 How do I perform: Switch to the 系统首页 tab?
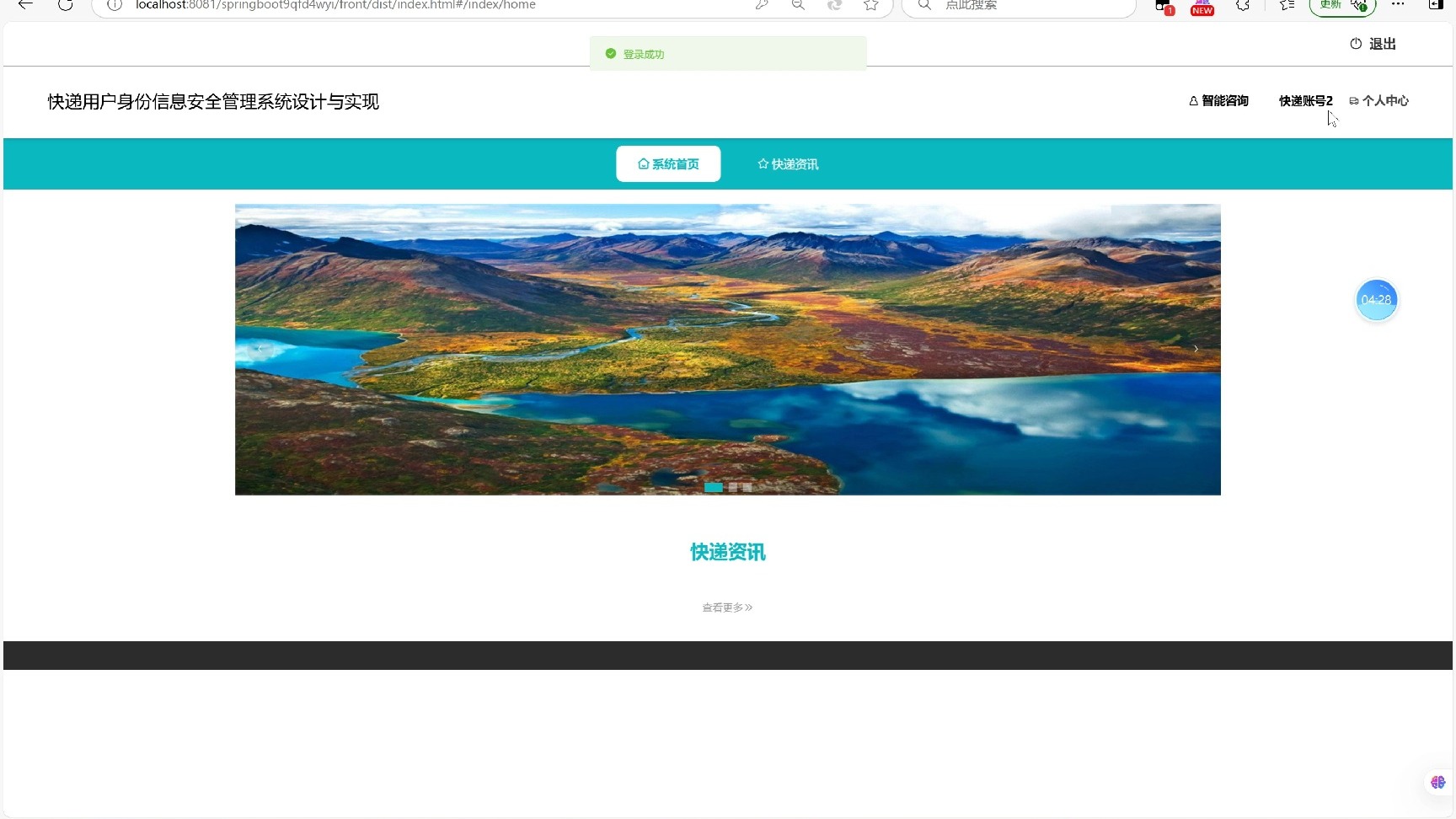(667, 163)
